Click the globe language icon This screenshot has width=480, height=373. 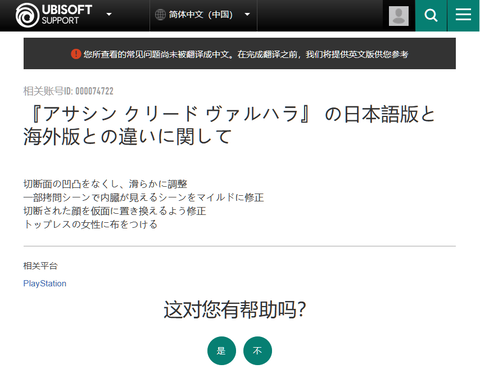coord(160,14)
